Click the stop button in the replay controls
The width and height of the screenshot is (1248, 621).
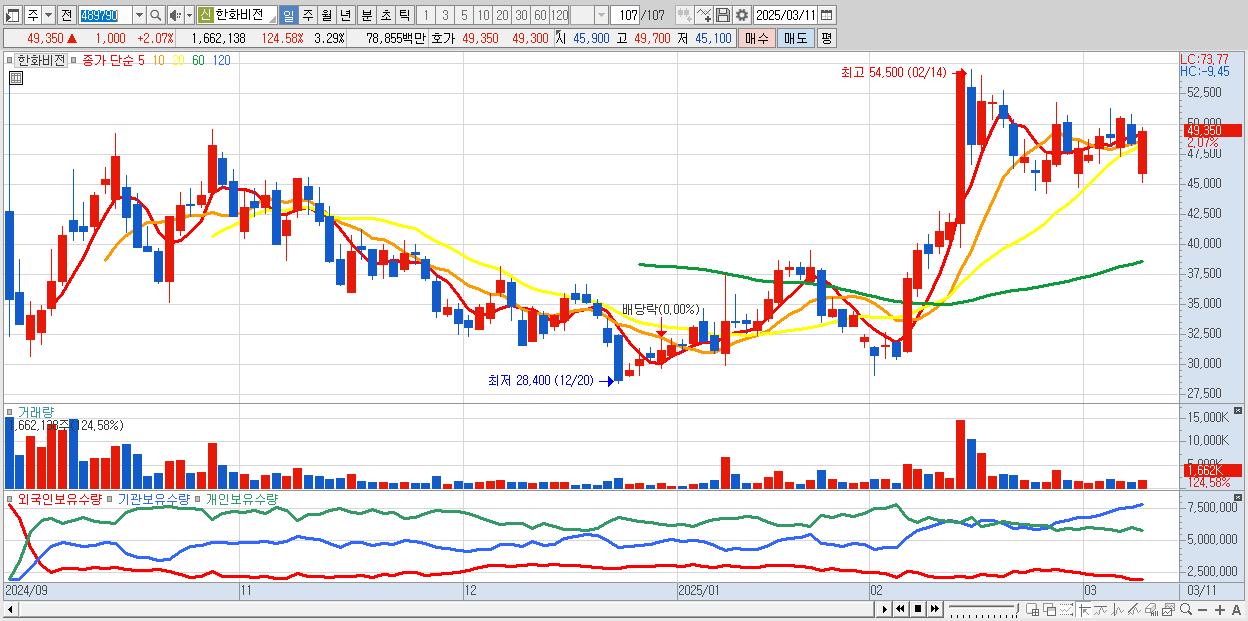pos(917,609)
